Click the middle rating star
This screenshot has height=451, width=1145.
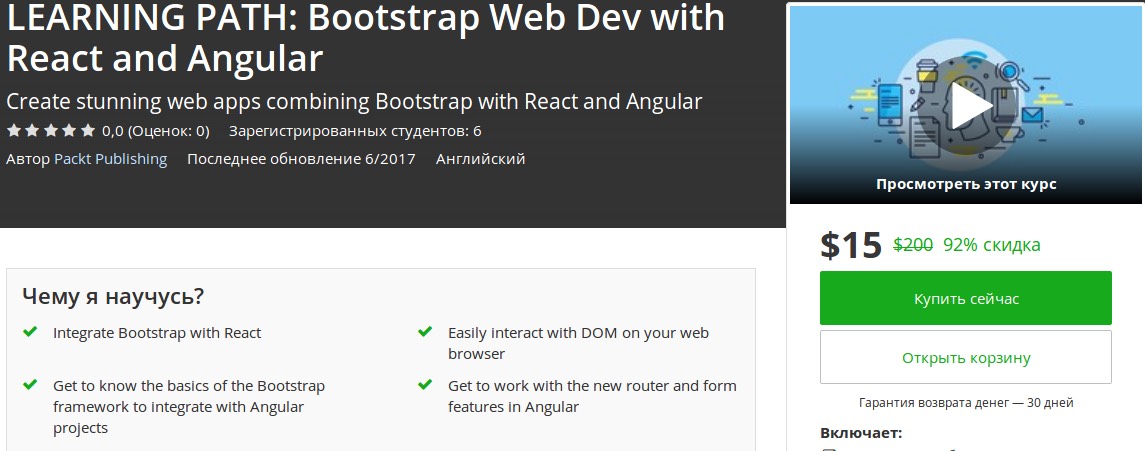point(50,130)
